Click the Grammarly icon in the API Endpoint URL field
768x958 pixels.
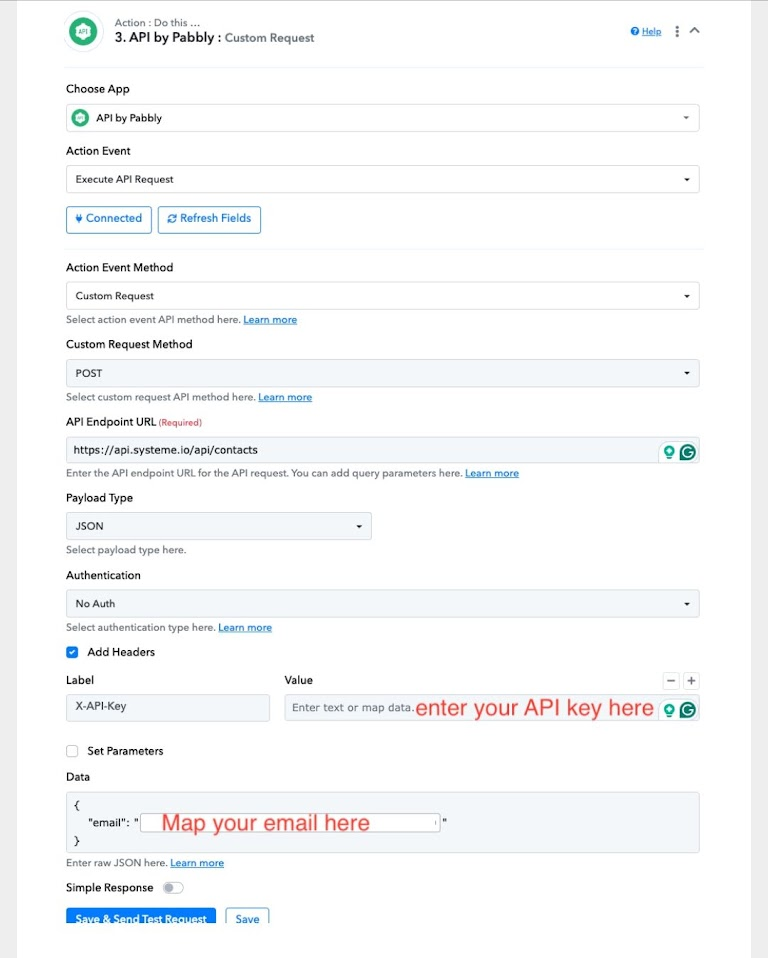tap(687, 452)
